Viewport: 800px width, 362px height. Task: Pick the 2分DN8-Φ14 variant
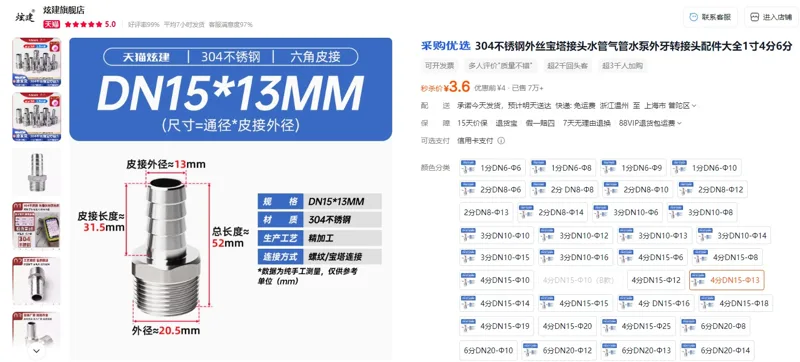point(553,212)
